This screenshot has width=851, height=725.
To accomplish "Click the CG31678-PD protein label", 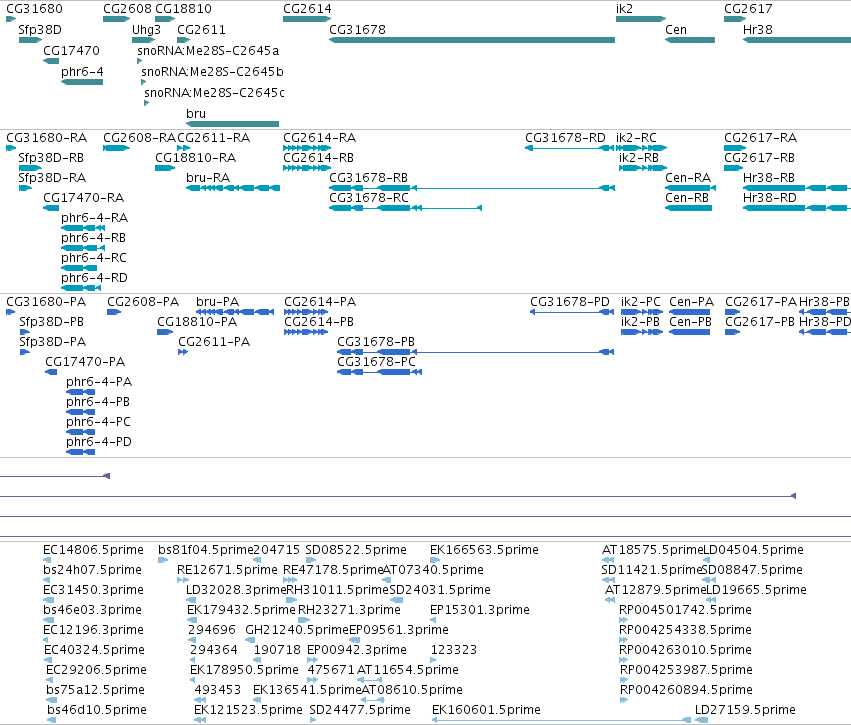I will click(x=570, y=302).
